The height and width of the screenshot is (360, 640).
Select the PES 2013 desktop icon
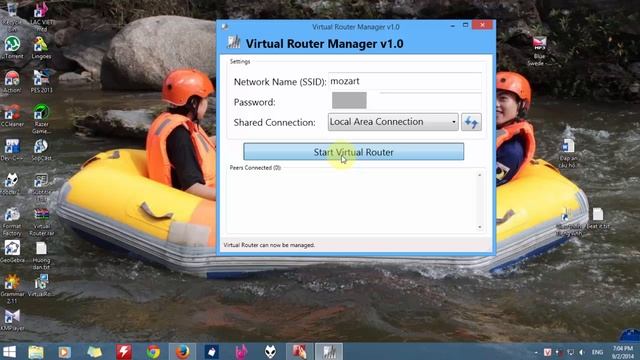[x=41, y=82]
